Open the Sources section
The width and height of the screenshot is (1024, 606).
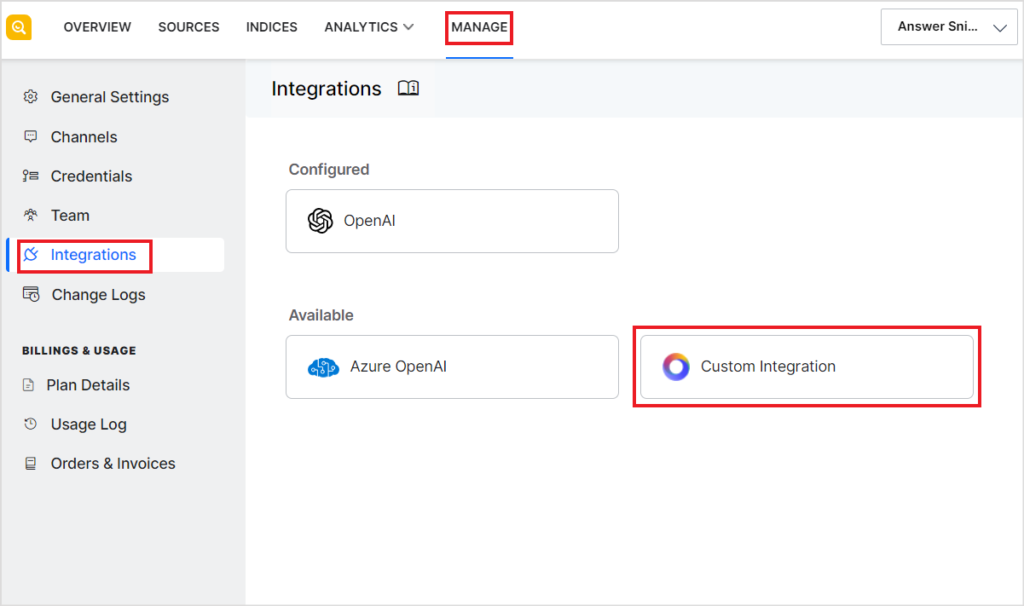pyautogui.click(x=188, y=27)
